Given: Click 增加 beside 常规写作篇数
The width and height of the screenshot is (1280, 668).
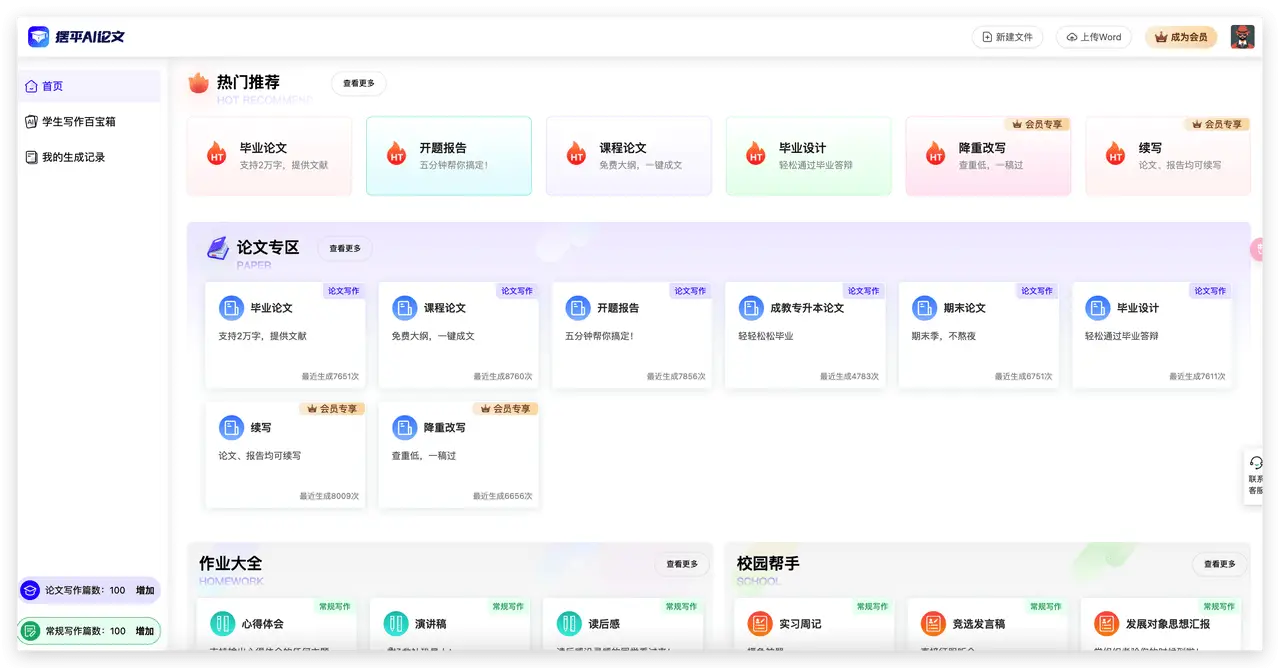Looking at the screenshot, I should pos(145,631).
